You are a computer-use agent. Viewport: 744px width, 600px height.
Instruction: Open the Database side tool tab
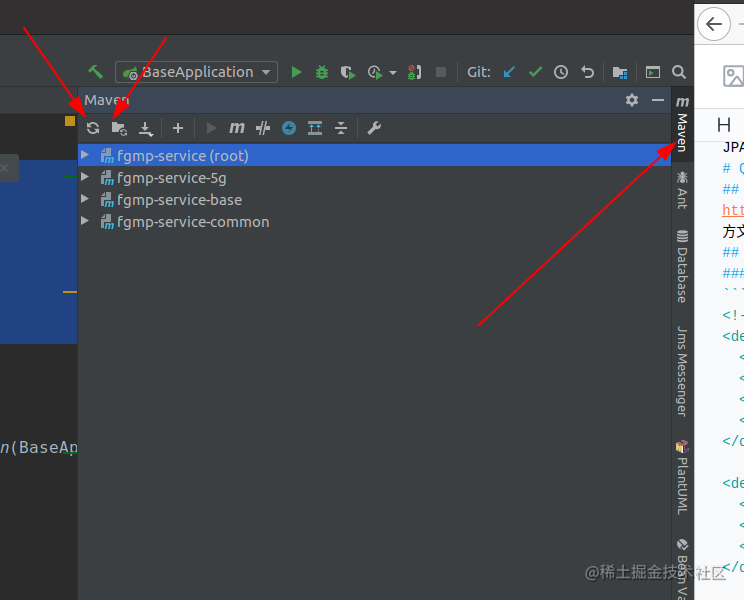tap(682, 266)
